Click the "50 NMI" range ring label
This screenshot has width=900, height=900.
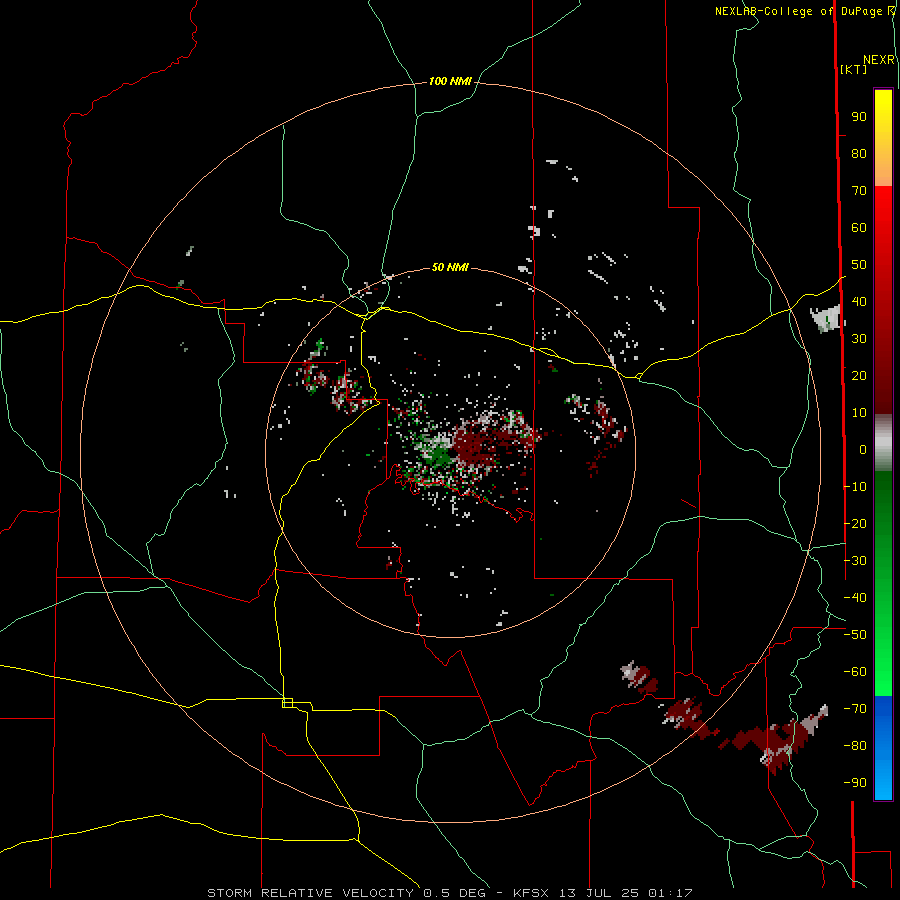(x=450, y=267)
